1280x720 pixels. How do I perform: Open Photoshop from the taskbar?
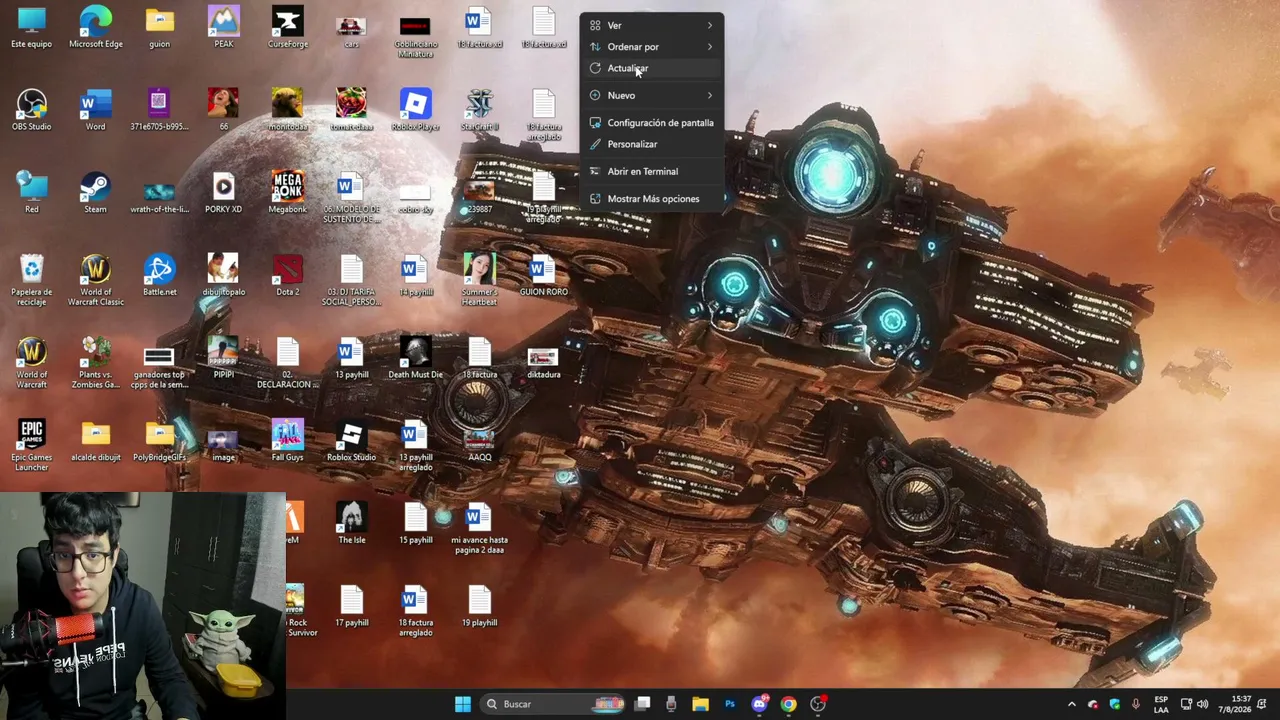[x=730, y=704]
